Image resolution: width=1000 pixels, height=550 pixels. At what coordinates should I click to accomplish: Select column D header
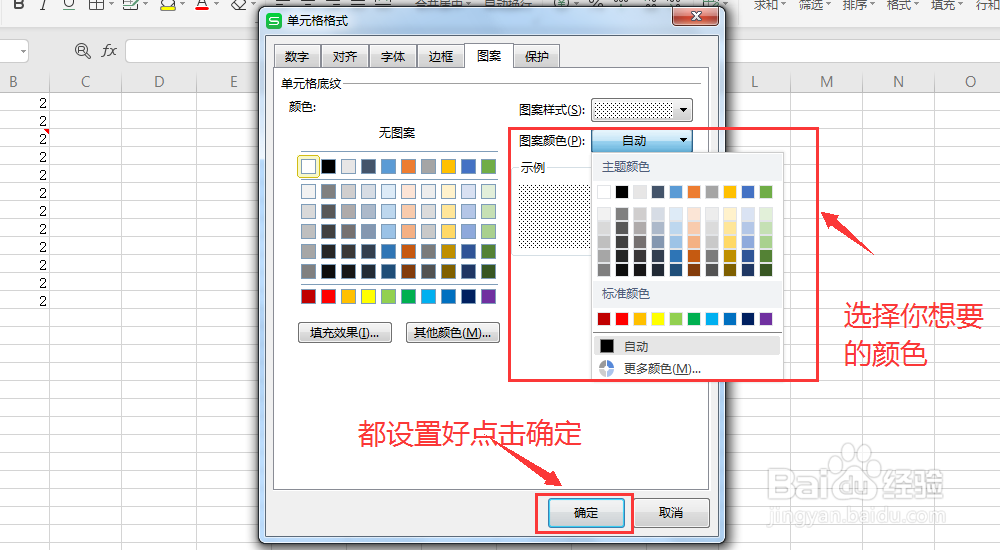pos(159,82)
